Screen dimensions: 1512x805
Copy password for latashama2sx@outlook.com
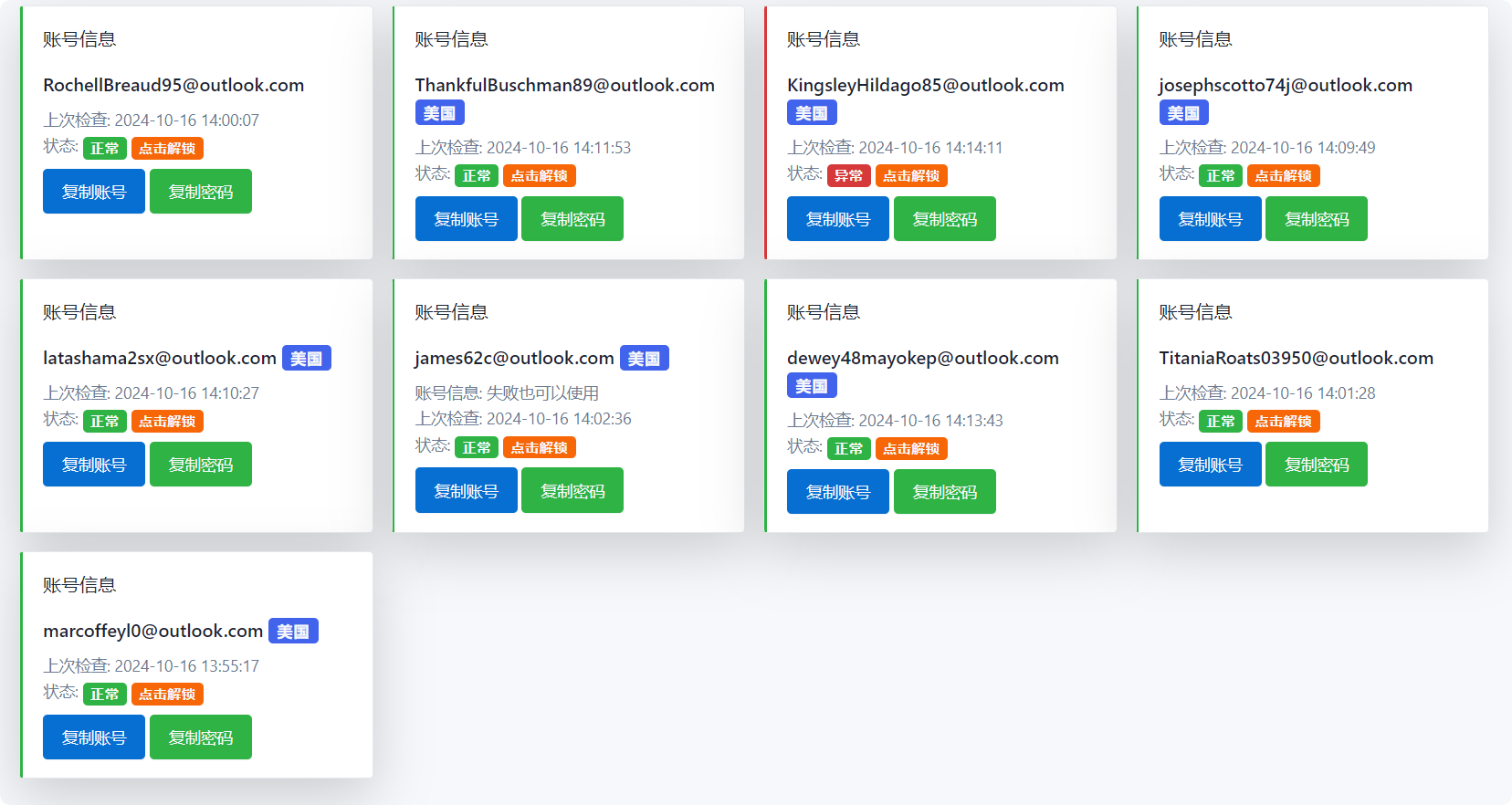point(201,465)
